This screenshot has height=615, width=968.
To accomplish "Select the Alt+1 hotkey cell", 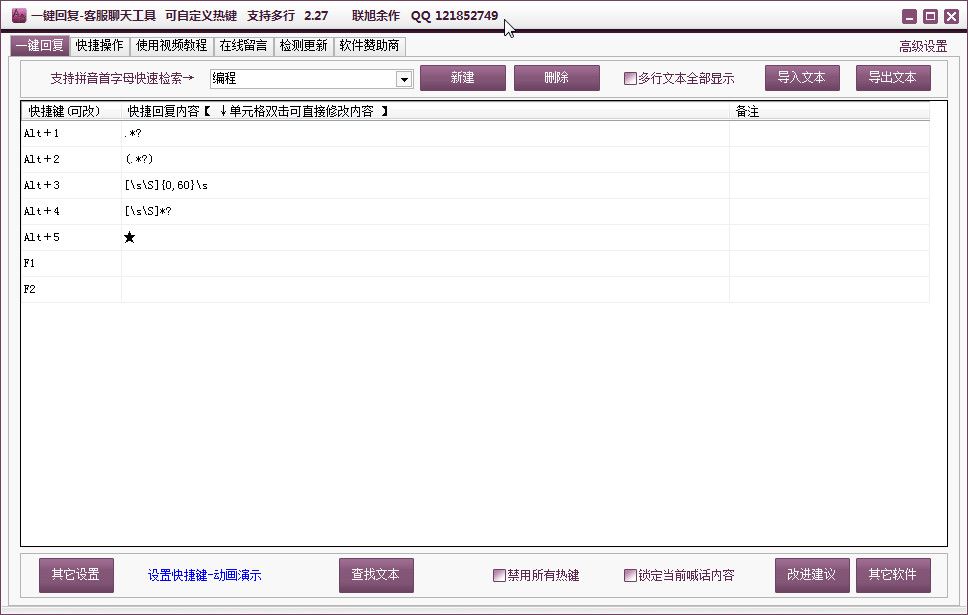I will click(x=71, y=133).
